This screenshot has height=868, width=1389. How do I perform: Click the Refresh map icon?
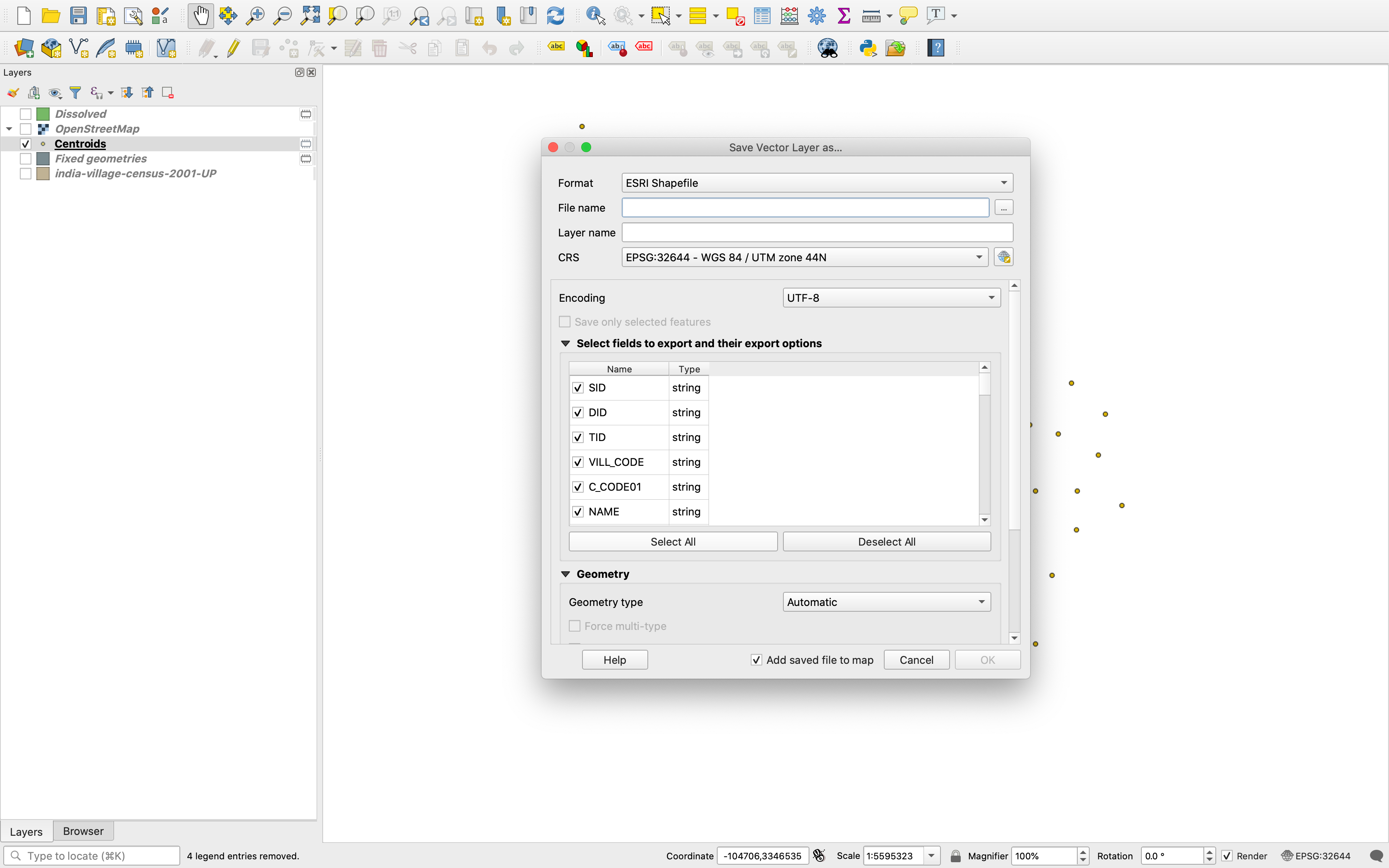click(555, 16)
